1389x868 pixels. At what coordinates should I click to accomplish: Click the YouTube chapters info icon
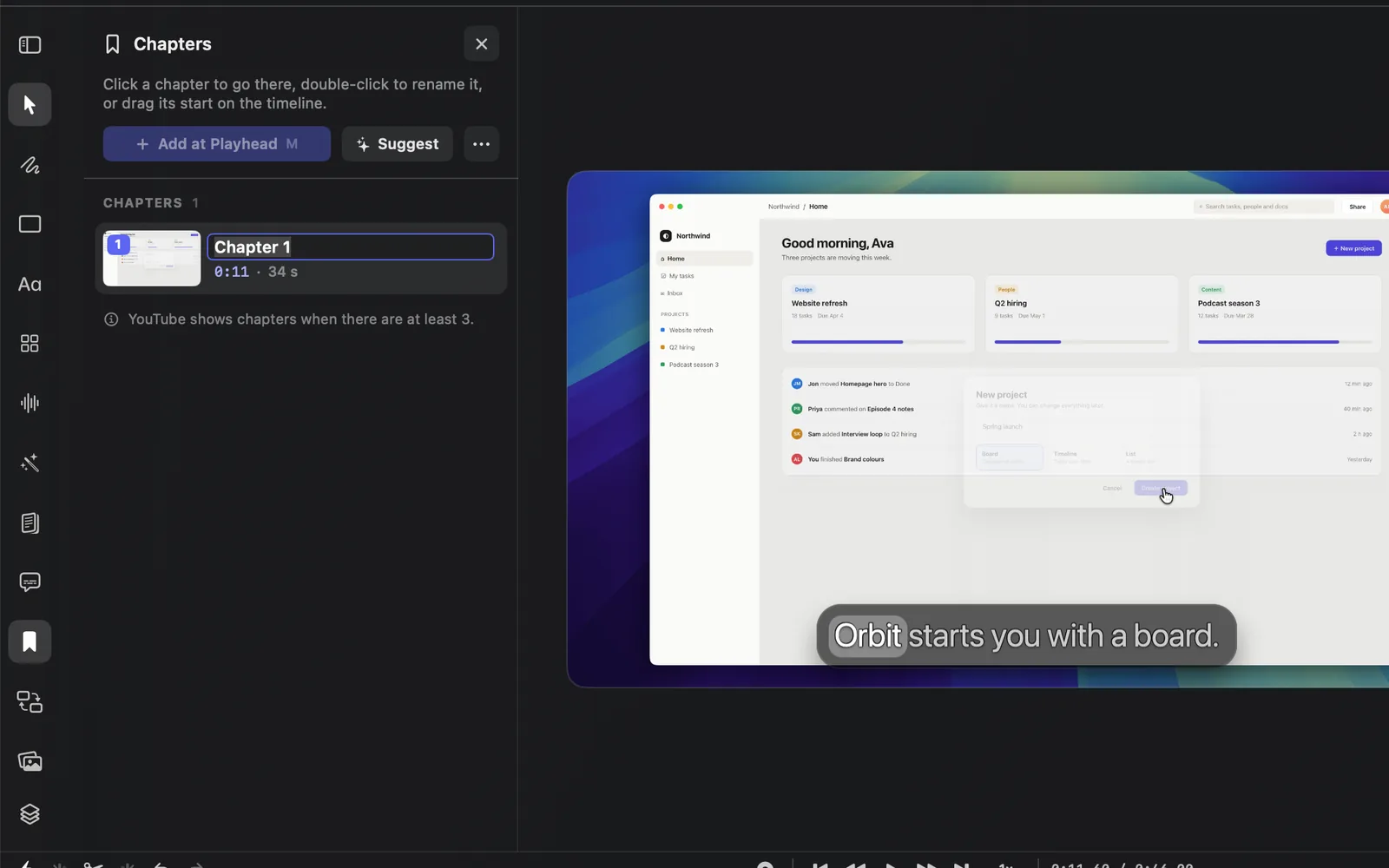pos(111,319)
